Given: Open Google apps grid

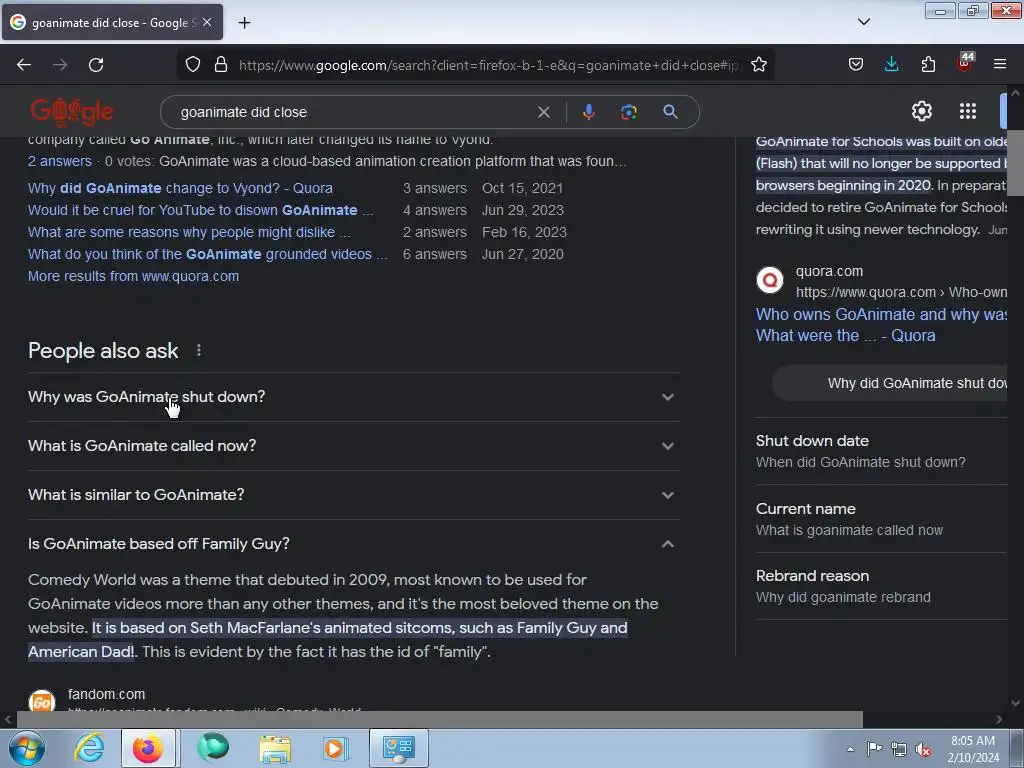Looking at the screenshot, I should pyautogui.click(x=968, y=111).
